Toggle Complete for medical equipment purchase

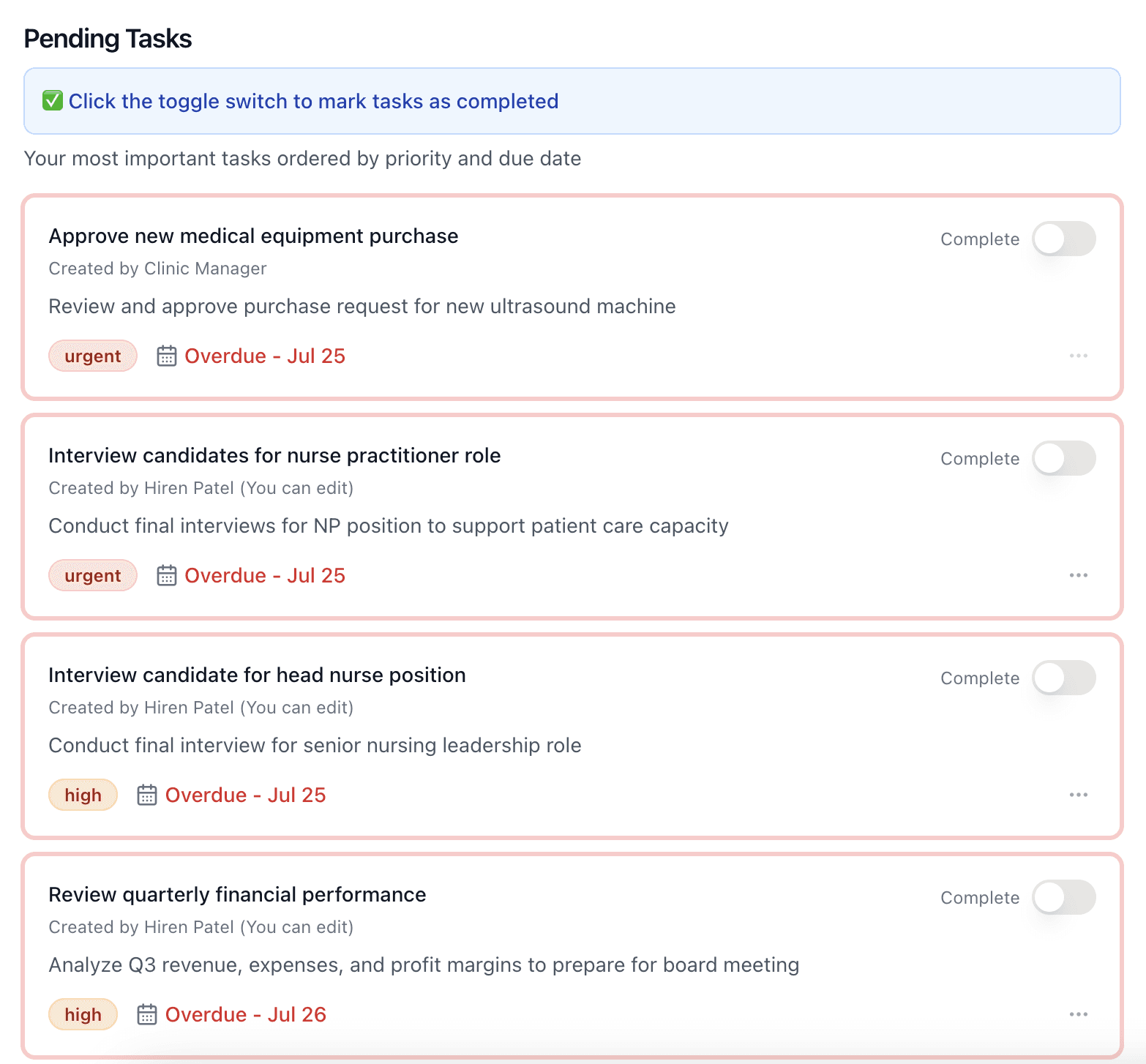point(1063,239)
